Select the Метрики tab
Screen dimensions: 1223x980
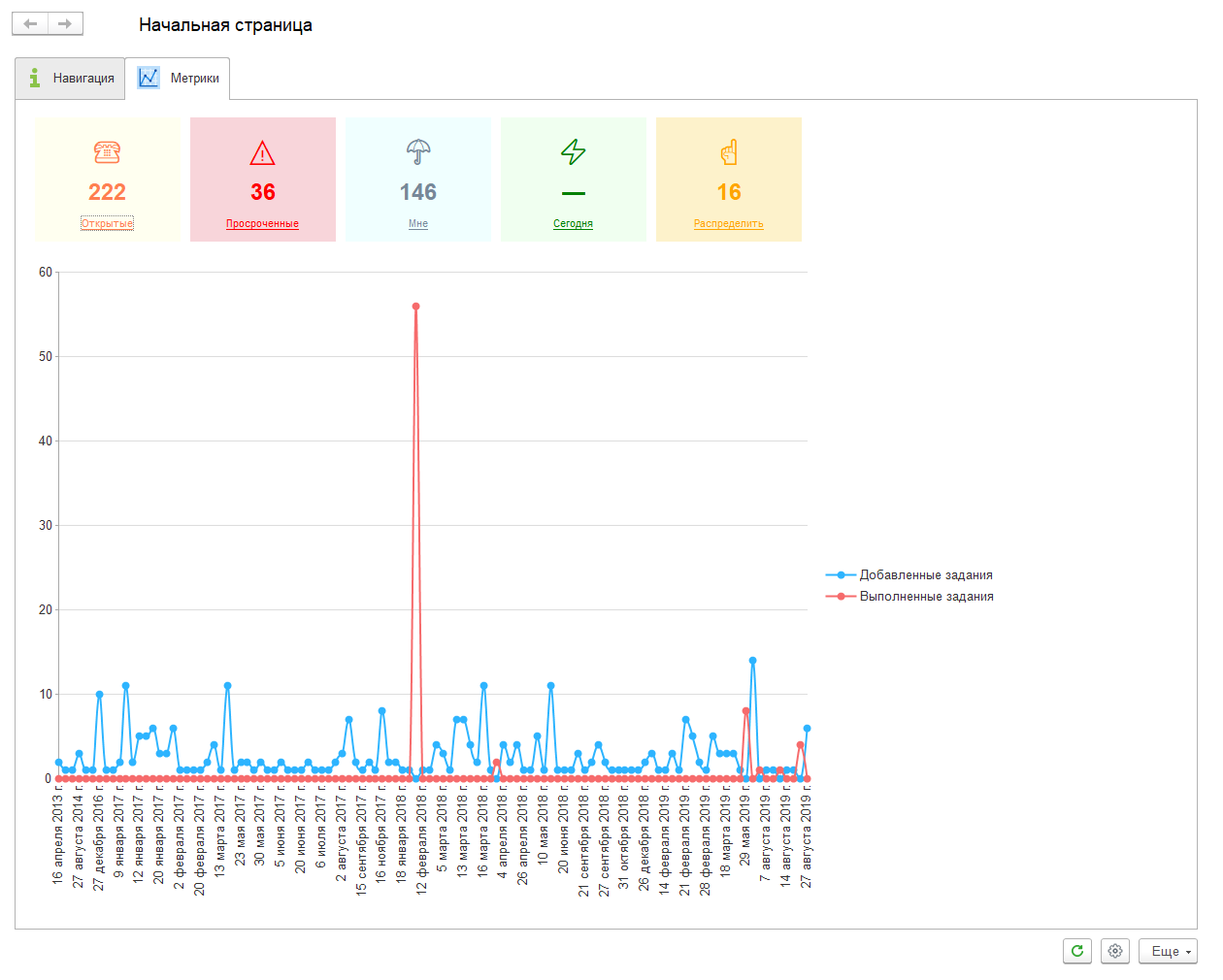click(x=179, y=78)
